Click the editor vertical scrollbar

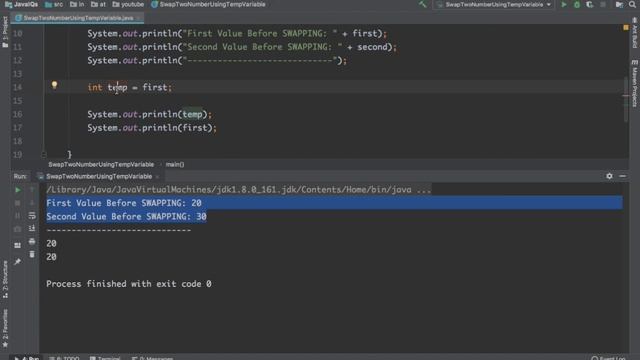(x=626, y=99)
